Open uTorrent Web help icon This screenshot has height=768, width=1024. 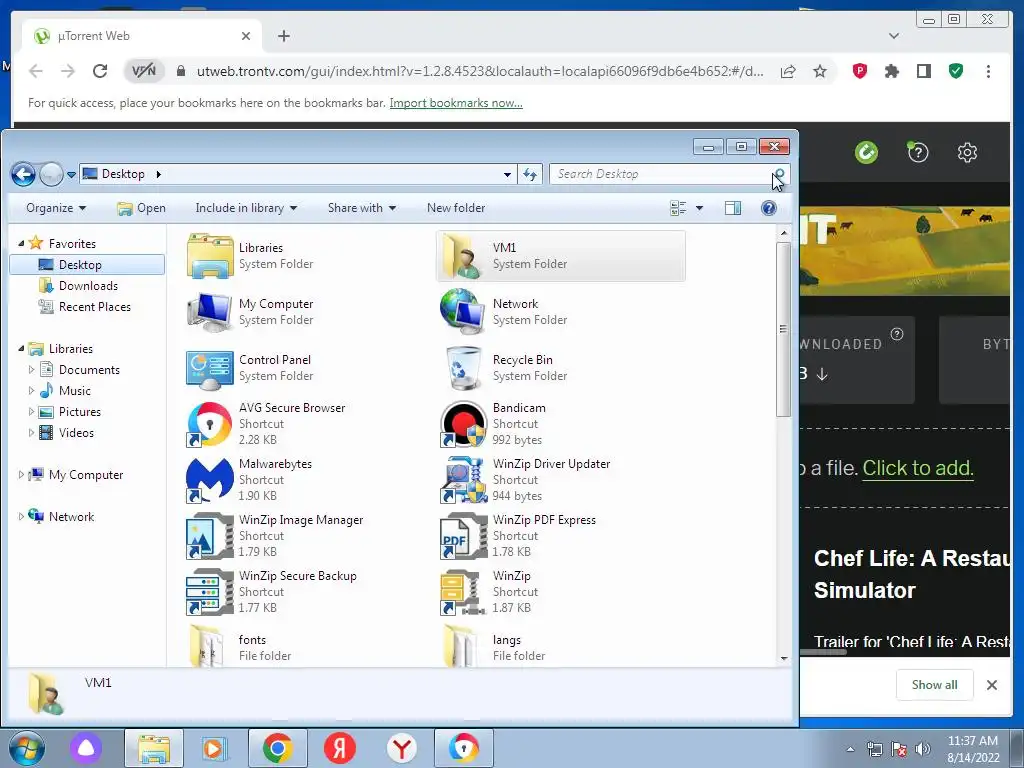[x=918, y=153]
